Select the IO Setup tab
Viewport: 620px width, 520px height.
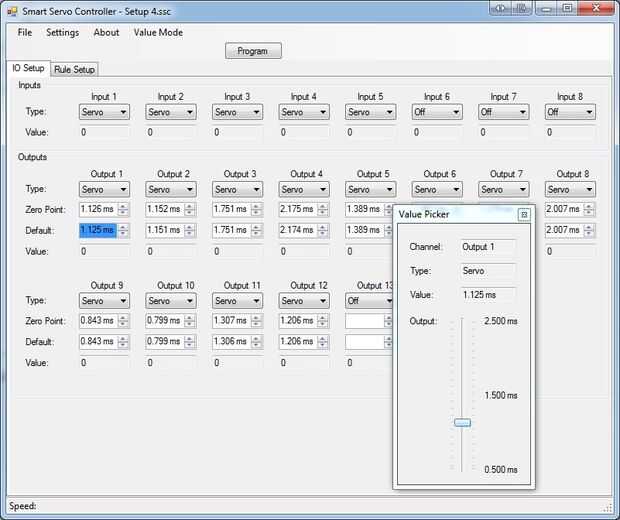[28, 68]
